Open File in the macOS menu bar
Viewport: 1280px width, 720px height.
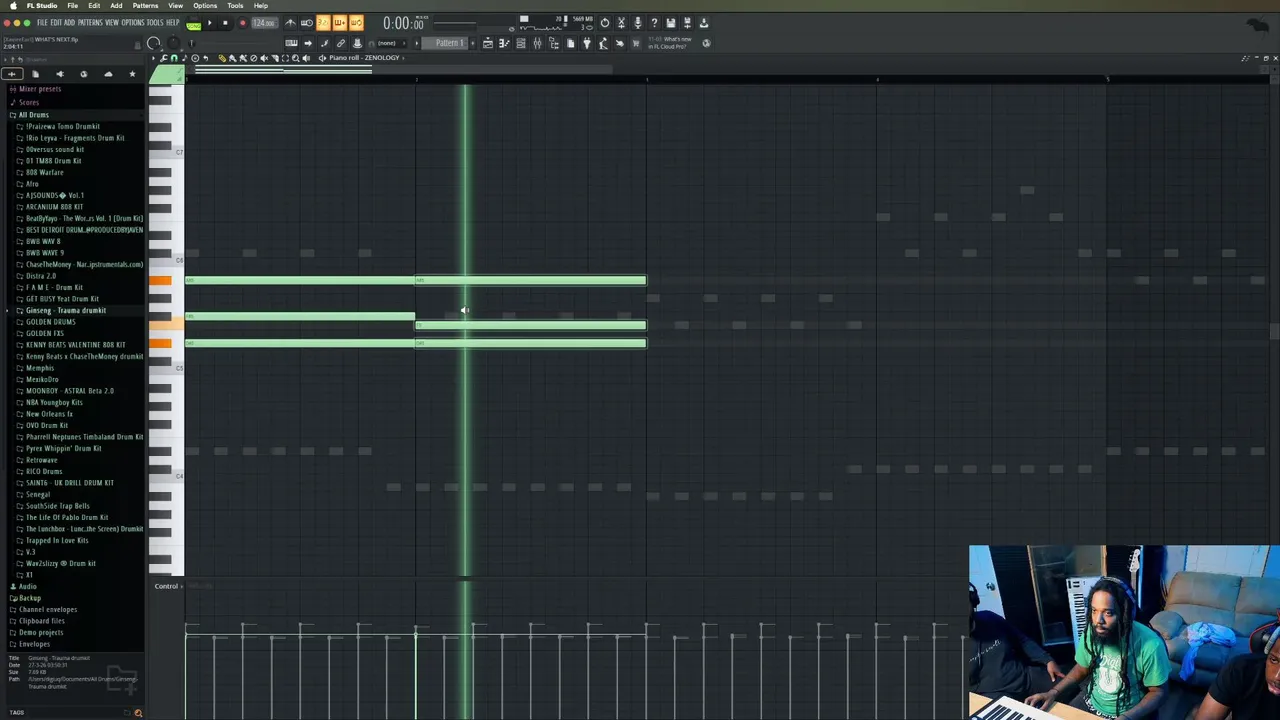click(x=73, y=6)
